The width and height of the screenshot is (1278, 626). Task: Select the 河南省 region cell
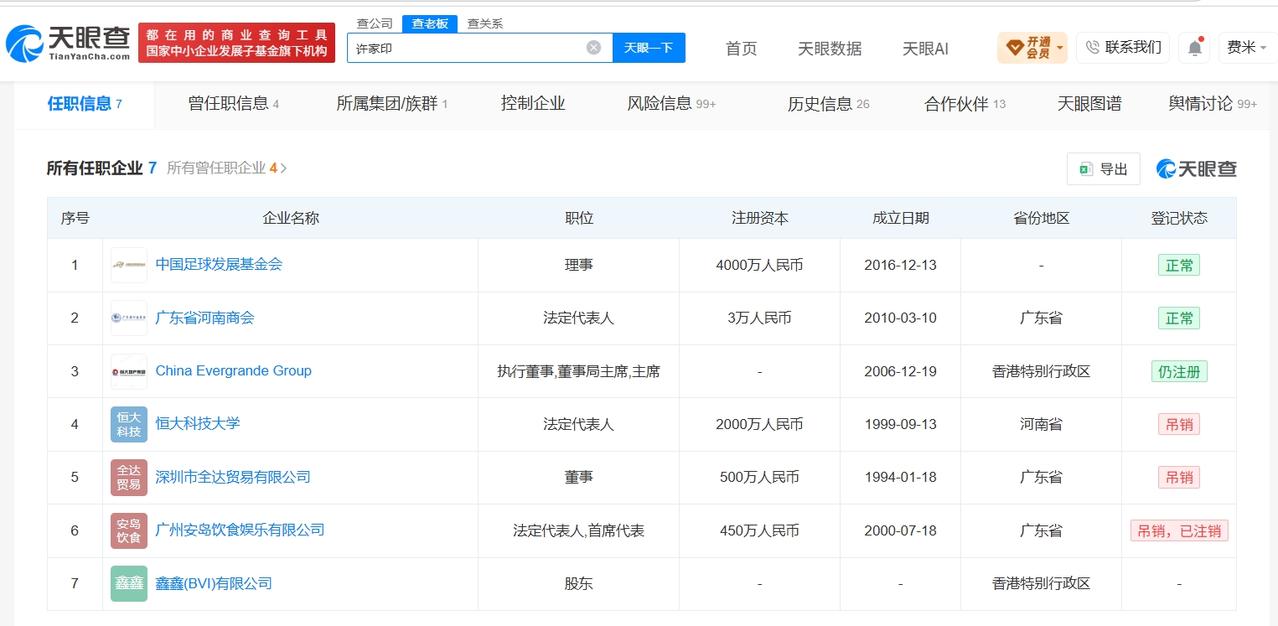(x=1041, y=424)
